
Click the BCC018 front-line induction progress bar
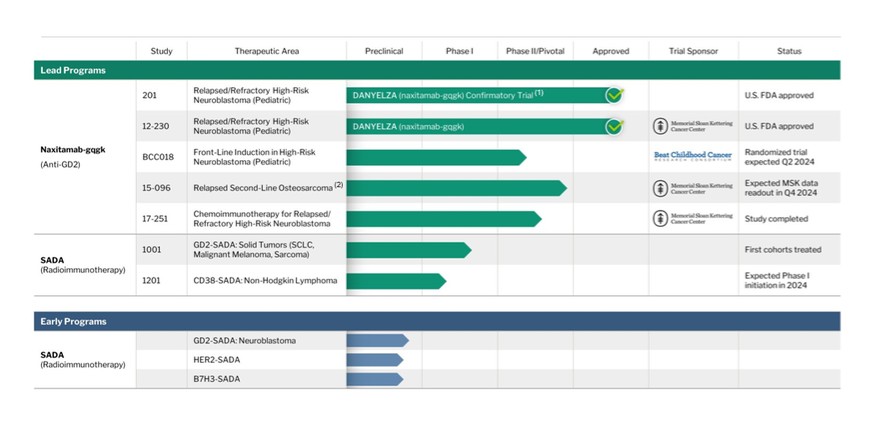[435, 157]
